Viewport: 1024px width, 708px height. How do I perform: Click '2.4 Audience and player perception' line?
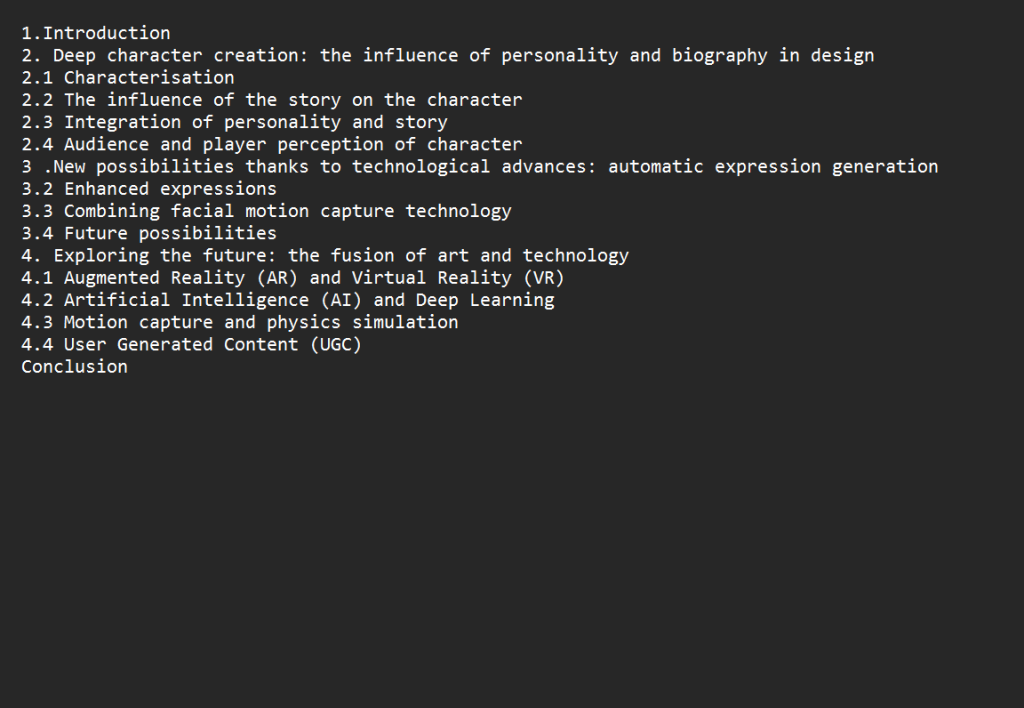(x=272, y=144)
